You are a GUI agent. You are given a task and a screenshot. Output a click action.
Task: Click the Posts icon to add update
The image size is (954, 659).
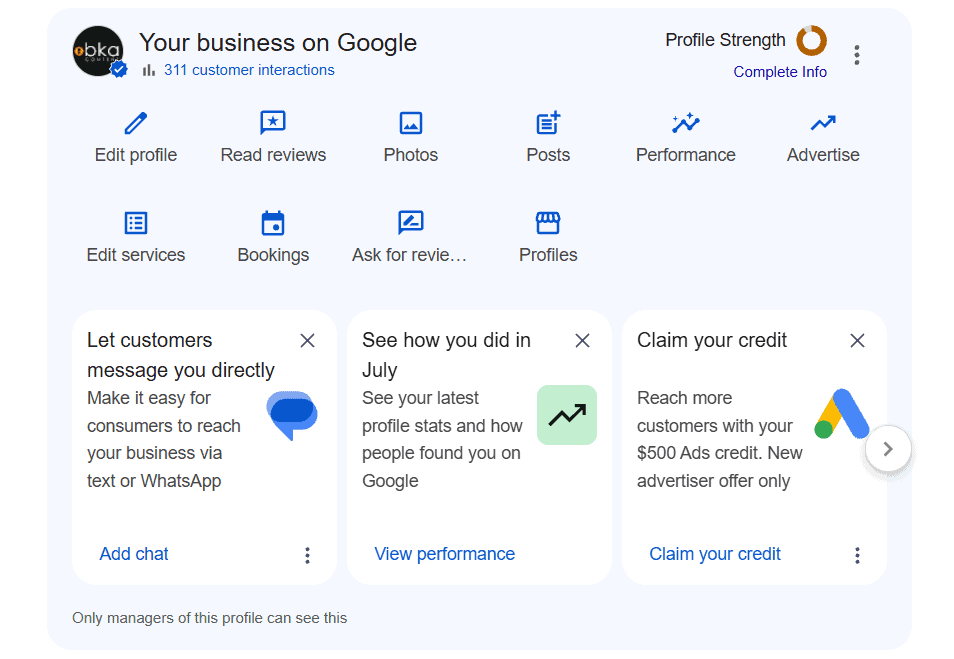point(548,122)
